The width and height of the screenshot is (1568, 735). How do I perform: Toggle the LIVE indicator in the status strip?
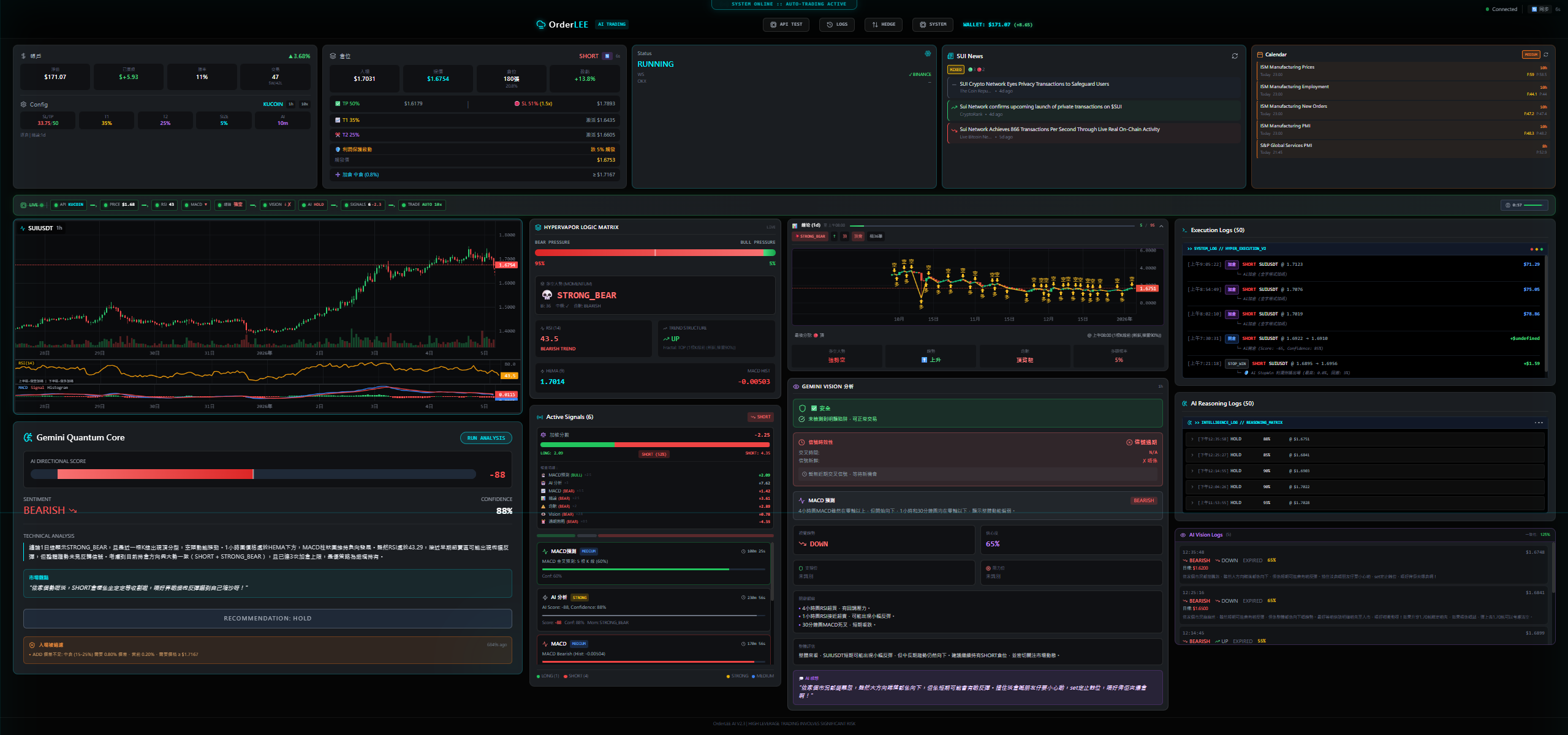(32, 205)
